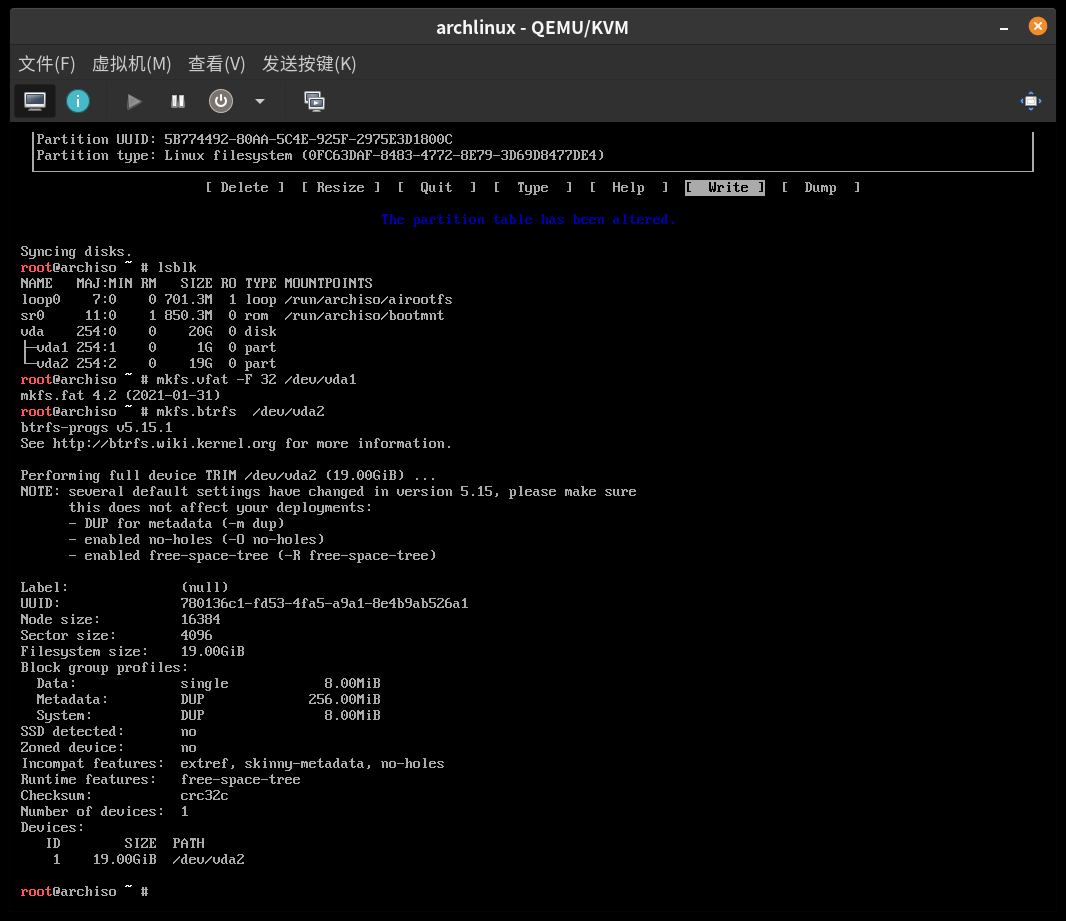Click the loop0 device row
Viewport: 1066px width, 921px height.
coord(236,300)
